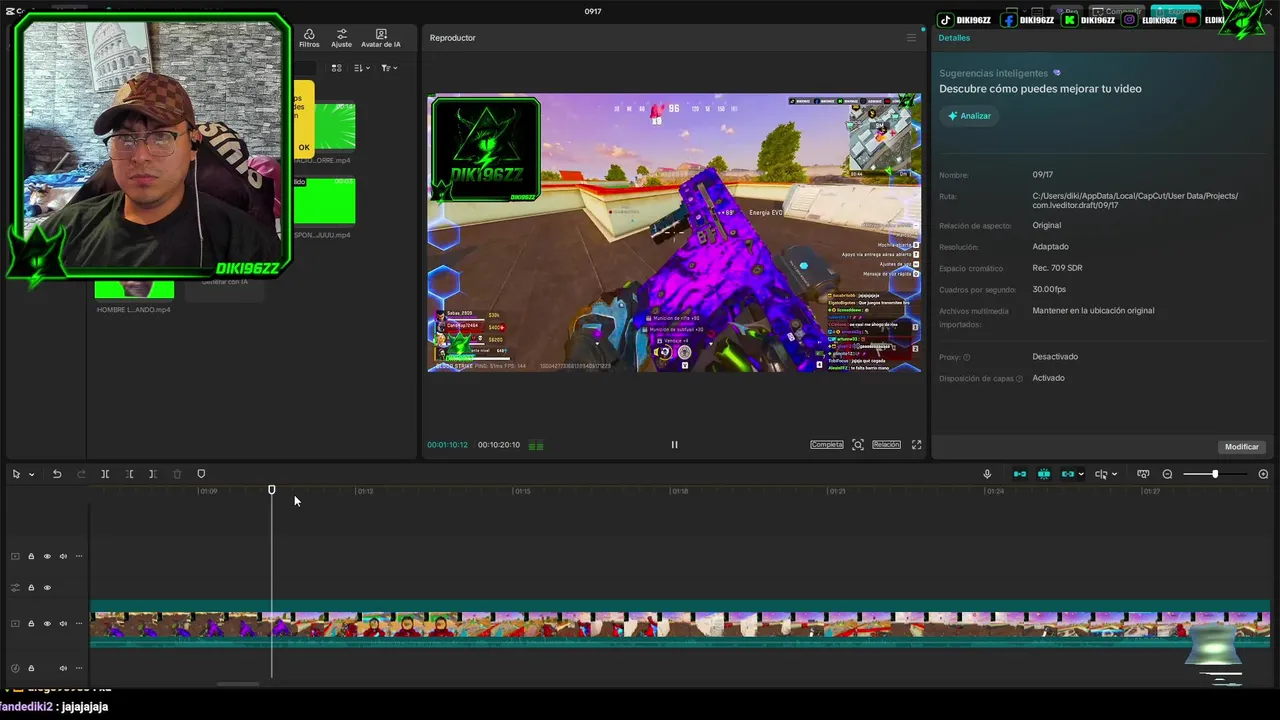Undo the last edit
This screenshot has width=1280, height=720.
tap(57, 474)
